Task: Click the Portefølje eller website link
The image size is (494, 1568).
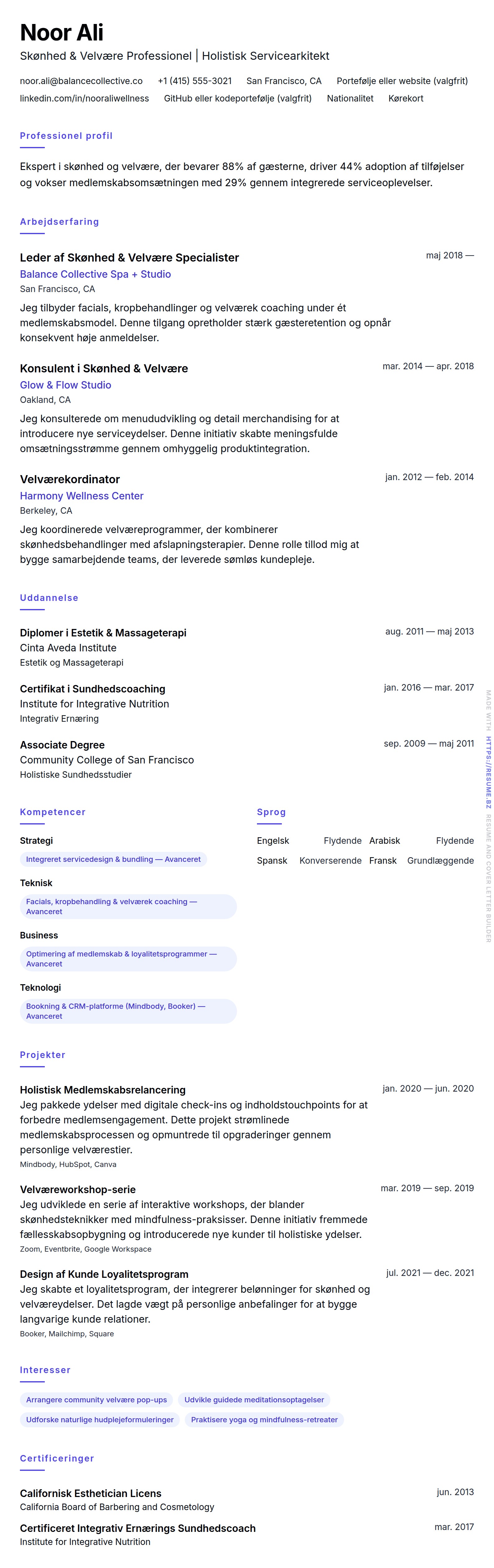Action: [402, 81]
